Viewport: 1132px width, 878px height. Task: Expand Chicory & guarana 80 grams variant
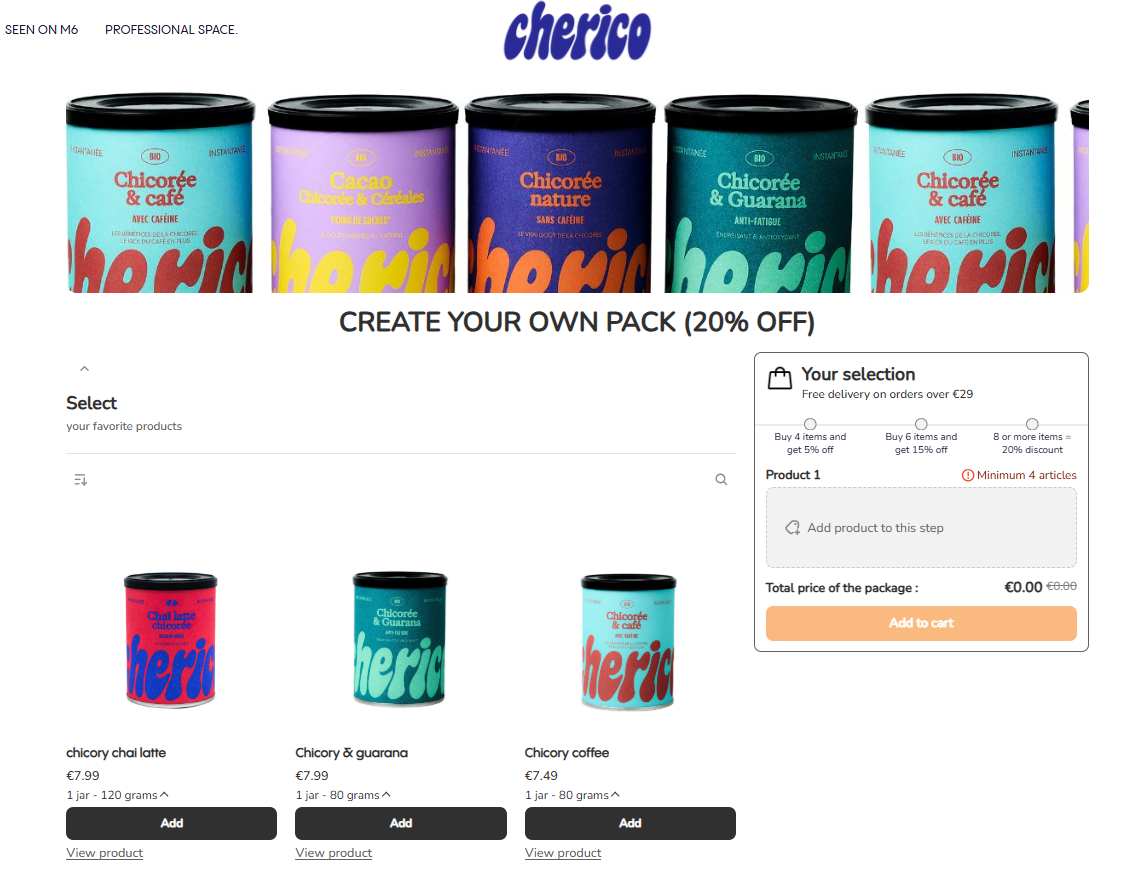click(343, 795)
